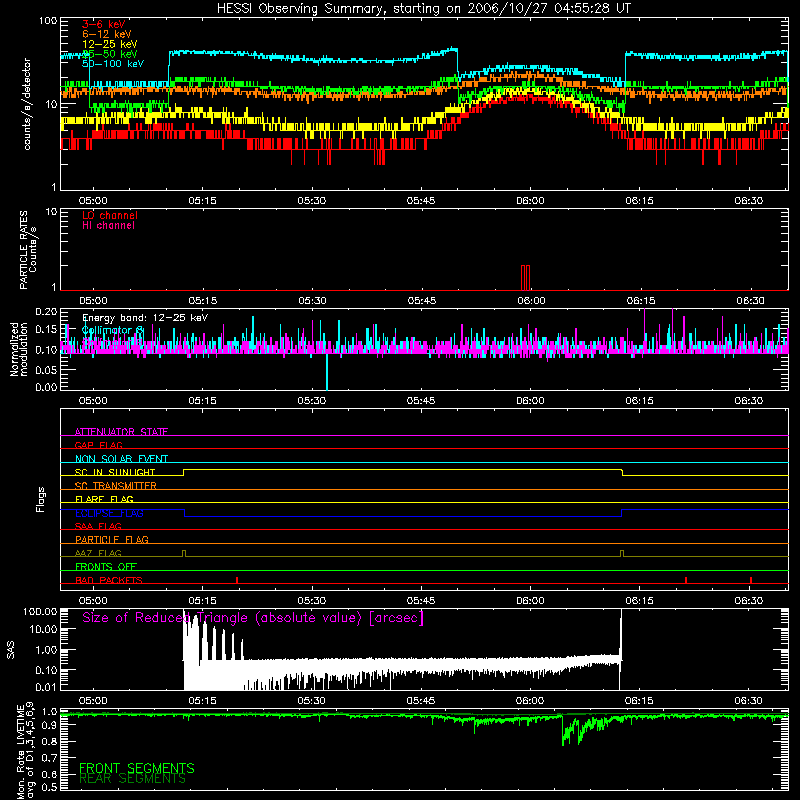Select the 3-6 keV legend label

[104, 24]
